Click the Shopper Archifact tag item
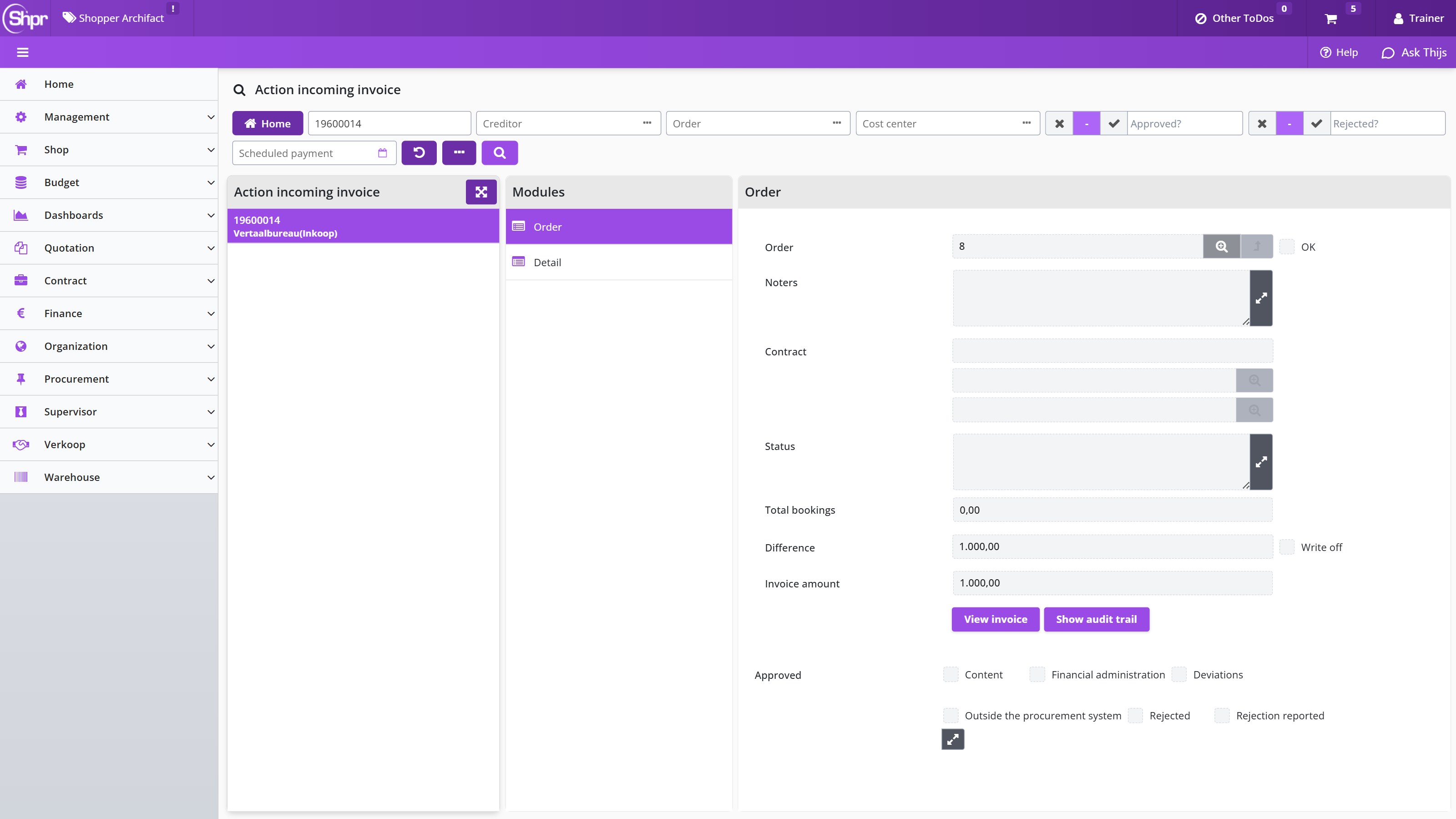The width and height of the screenshot is (1456, 819). tap(113, 18)
